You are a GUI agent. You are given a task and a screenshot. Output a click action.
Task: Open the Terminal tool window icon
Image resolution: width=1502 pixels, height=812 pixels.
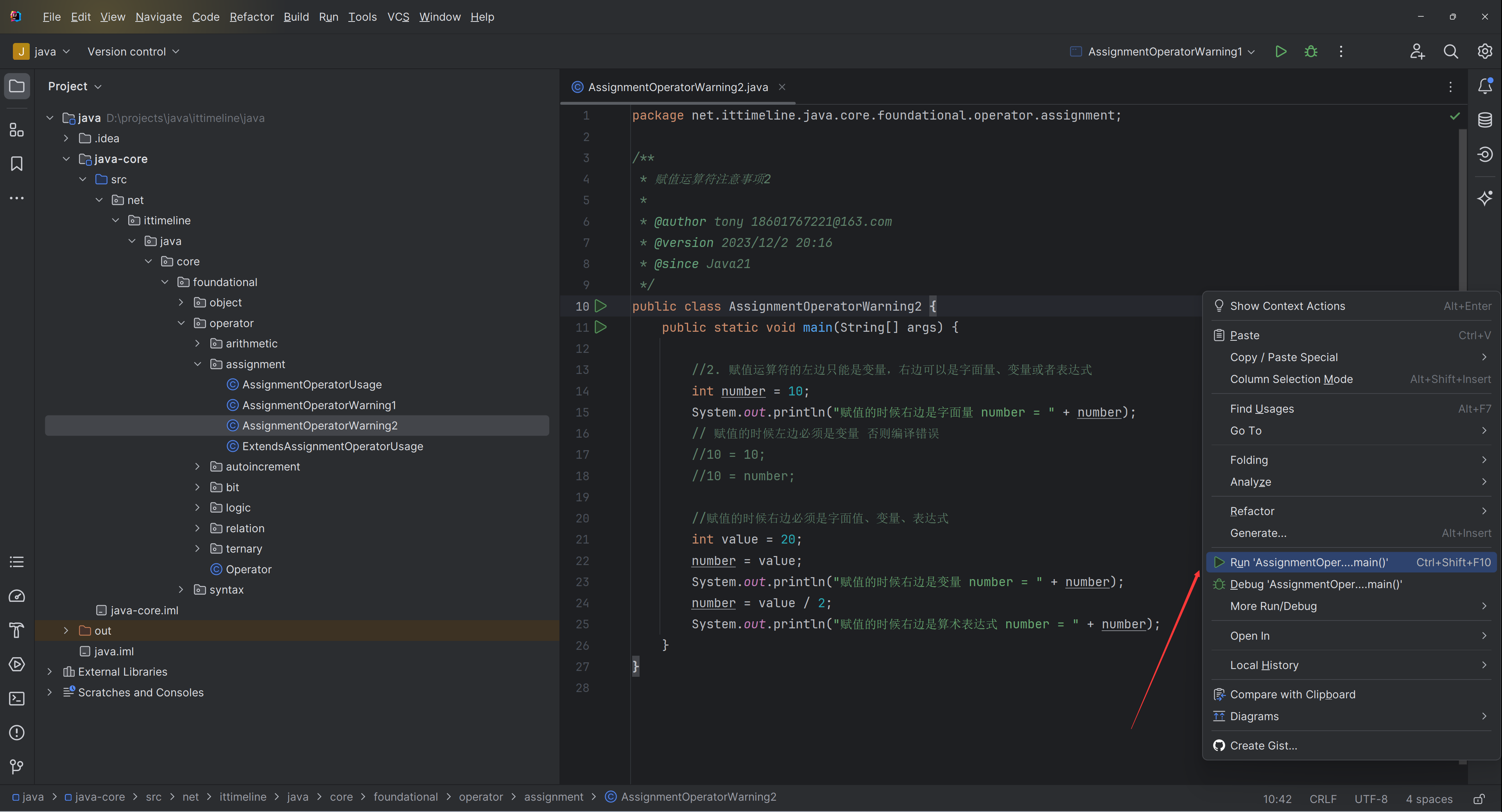coord(17,698)
